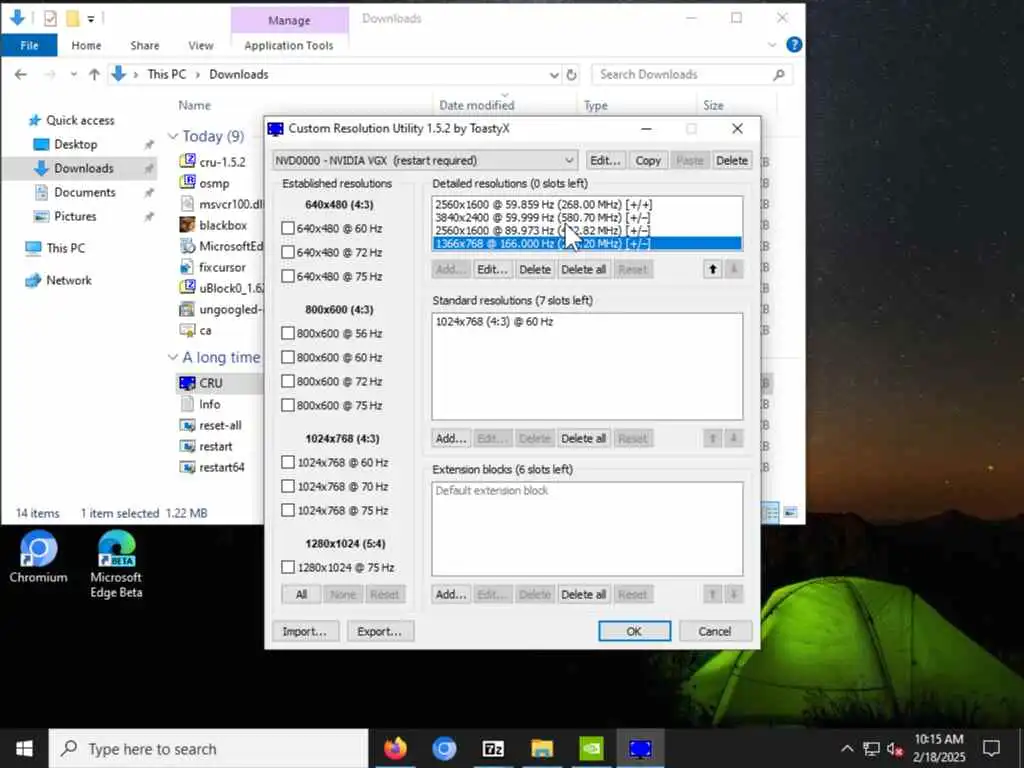Click the search magnifier in Search Downloads
The width and height of the screenshot is (1024, 768).
[778, 74]
